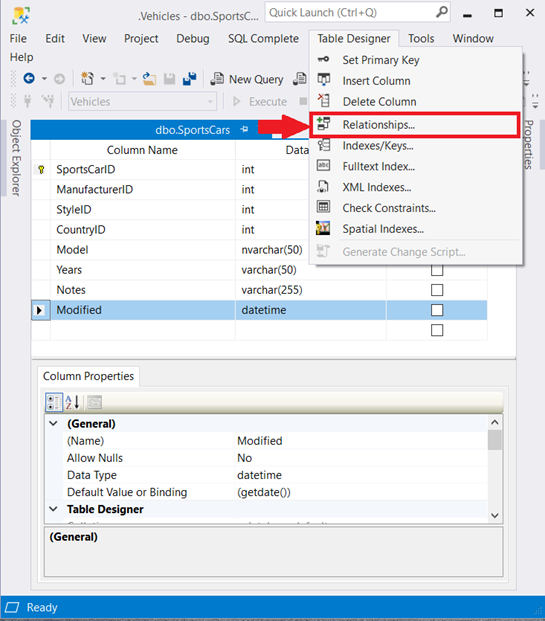Click the SSMS application logo icon

21,15
